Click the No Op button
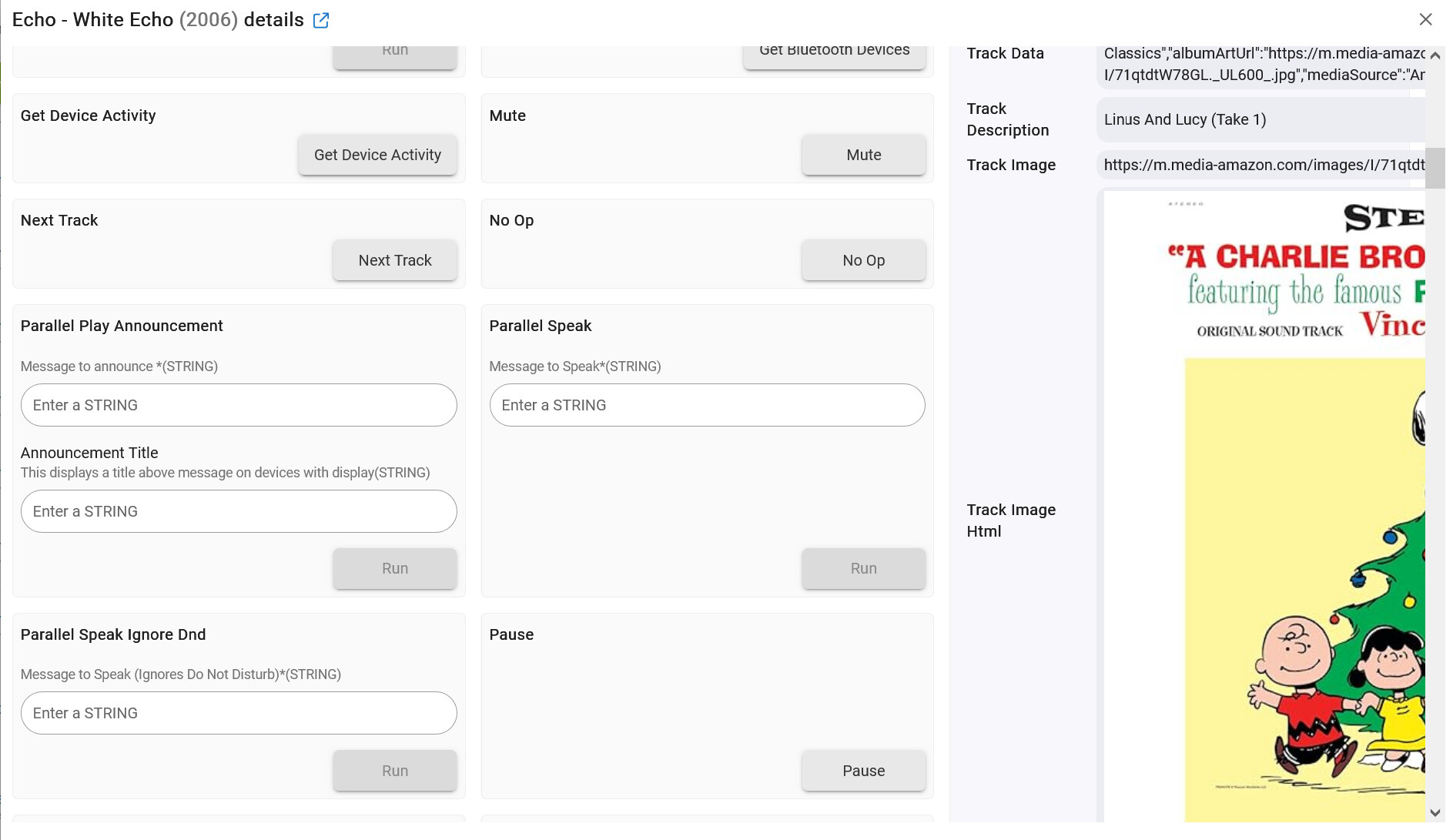This screenshot has height=840, width=1453. (863, 260)
